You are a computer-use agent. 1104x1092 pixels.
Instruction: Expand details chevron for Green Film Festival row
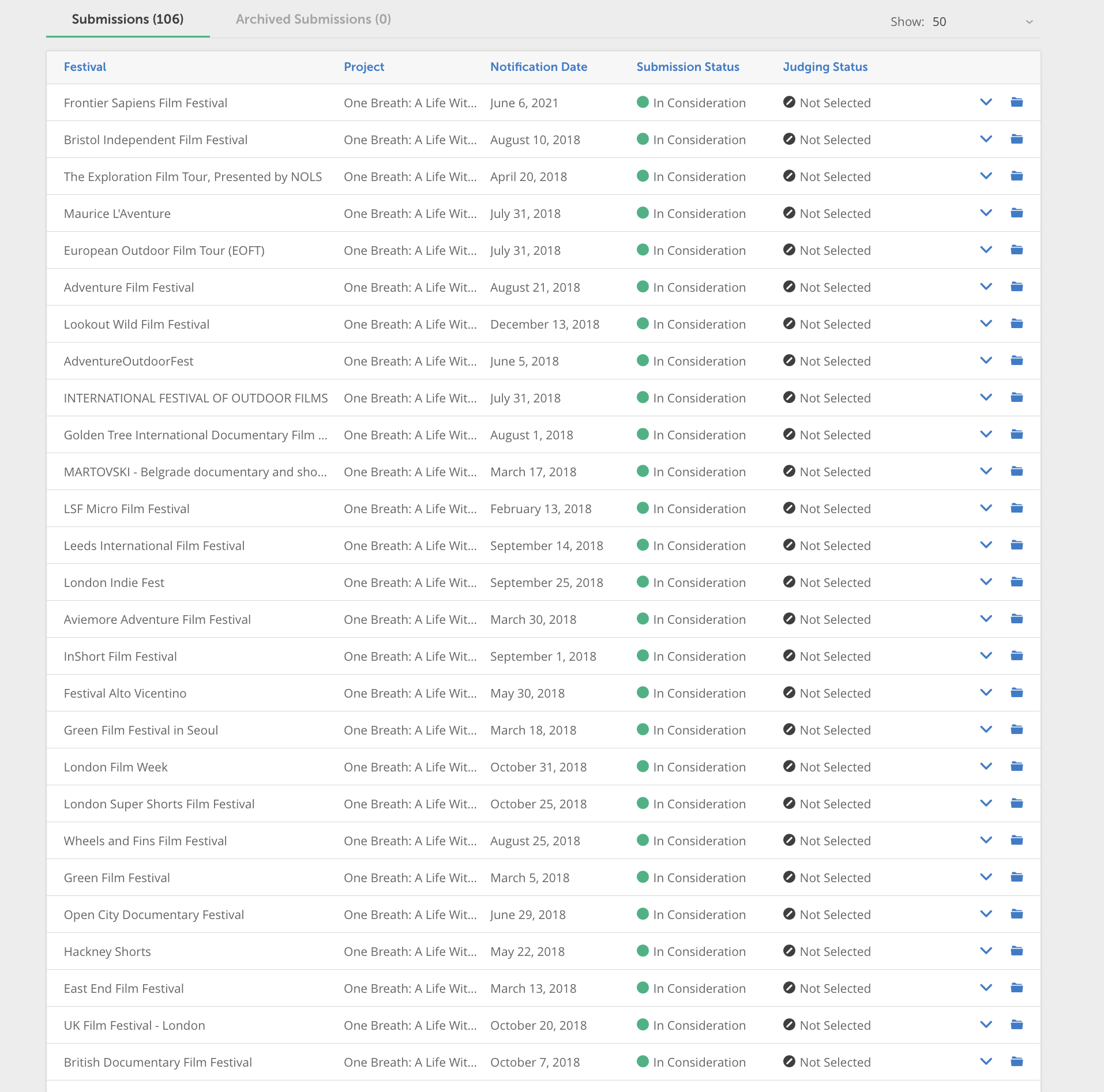coord(986,877)
